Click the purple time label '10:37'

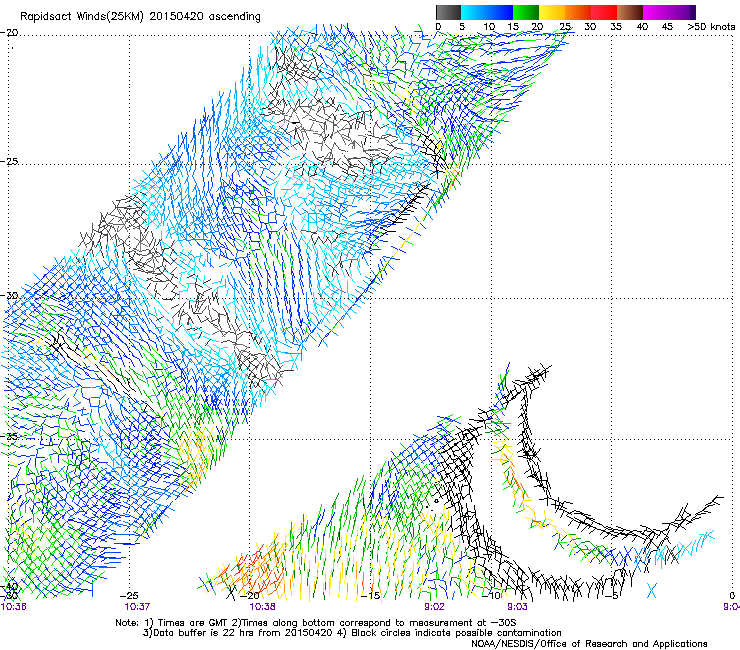click(137, 607)
